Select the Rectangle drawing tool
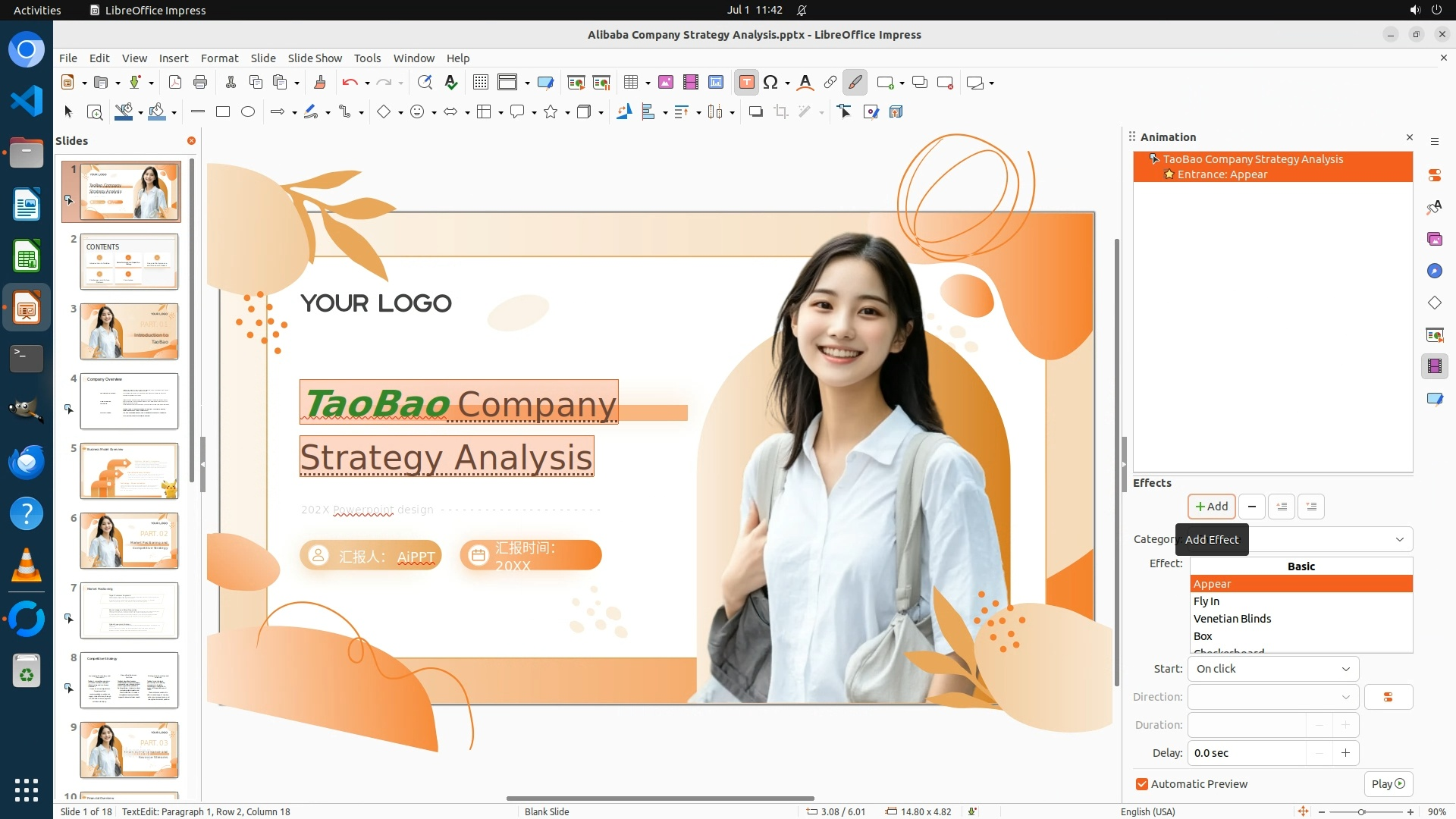 click(x=223, y=112)
